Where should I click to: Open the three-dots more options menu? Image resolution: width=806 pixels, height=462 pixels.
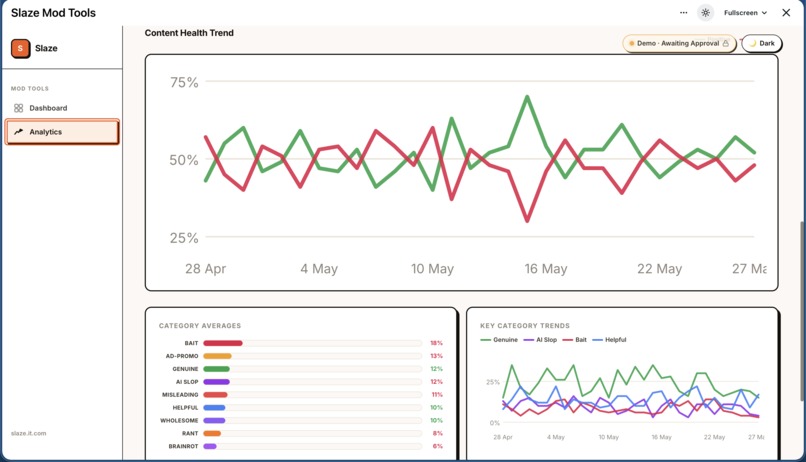683,13
